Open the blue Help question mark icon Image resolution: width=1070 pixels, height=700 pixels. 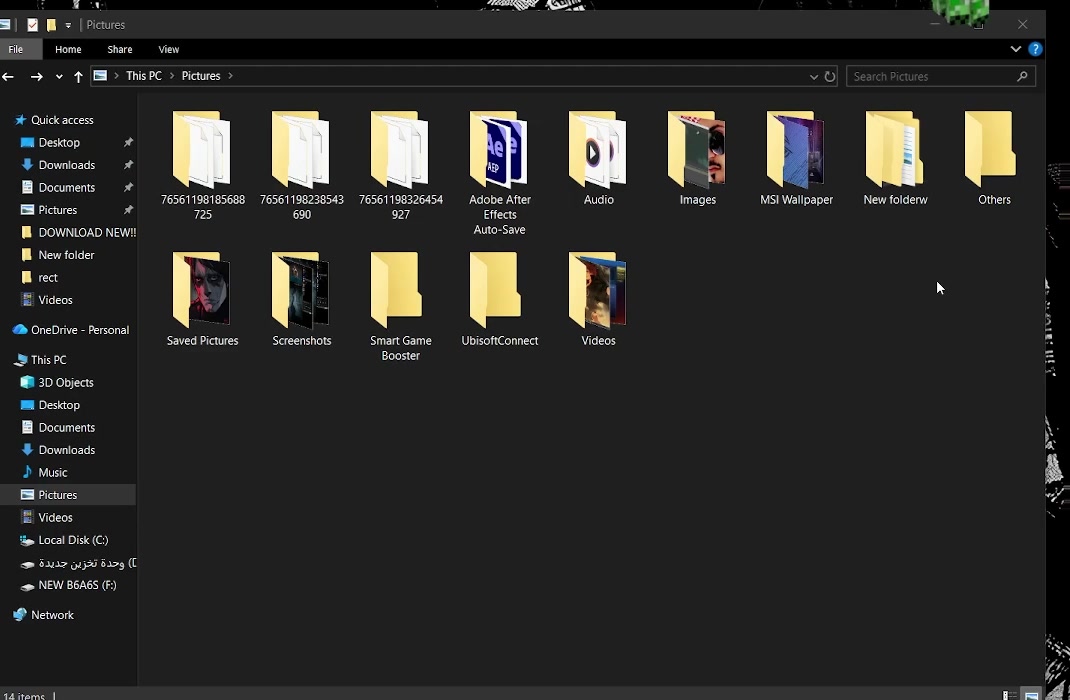point(1035,49)
